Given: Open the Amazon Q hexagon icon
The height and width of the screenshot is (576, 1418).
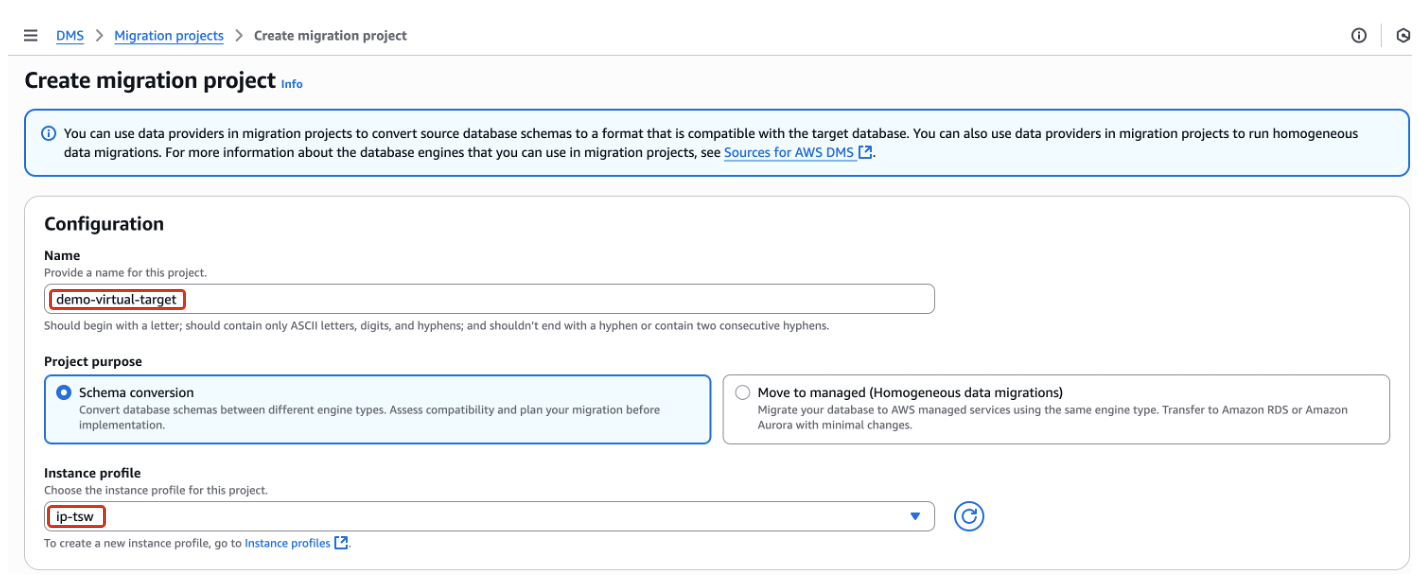Looking at the screenshot, I should (1403, 36).
